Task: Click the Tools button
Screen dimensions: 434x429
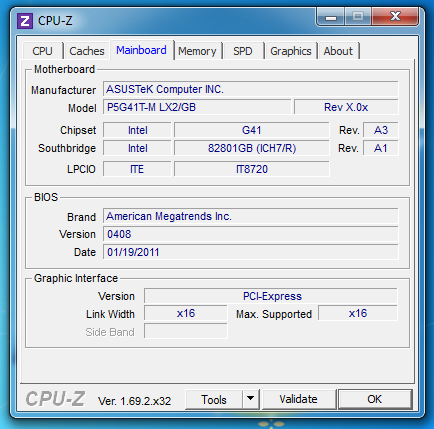Action: click(214, 399)
